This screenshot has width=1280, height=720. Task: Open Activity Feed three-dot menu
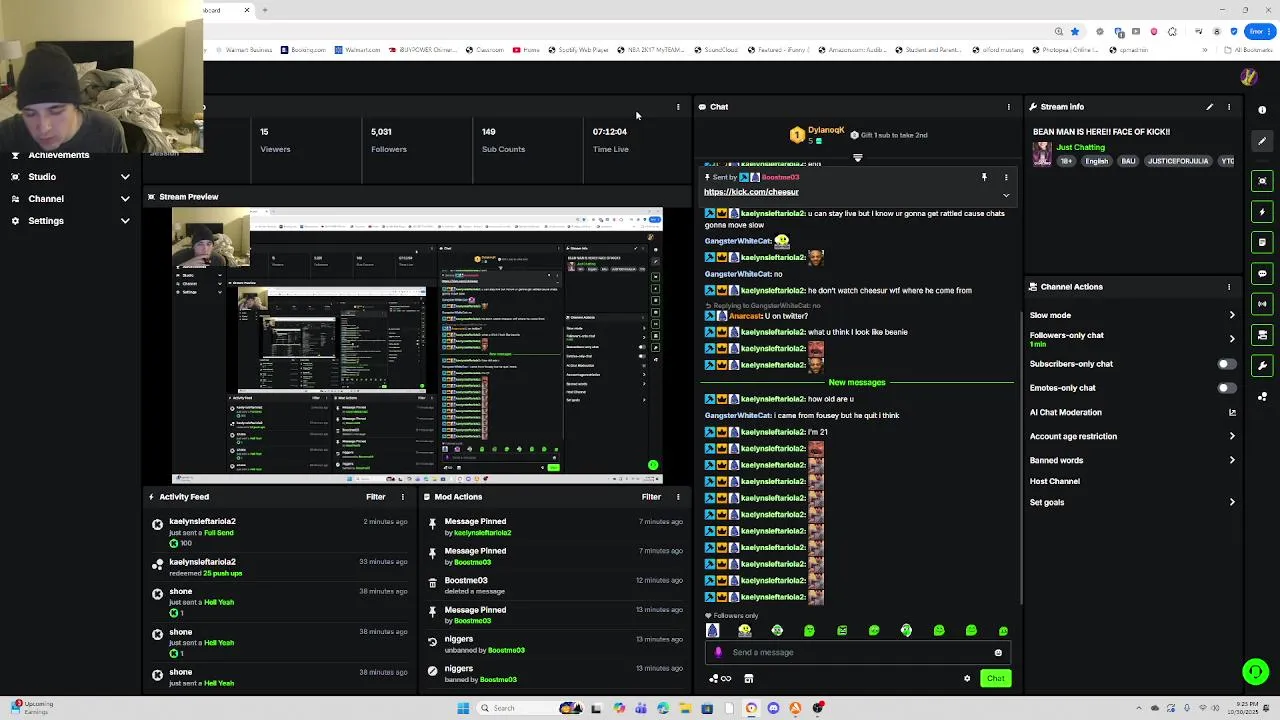pyautogui.click(x=403, y=497)
